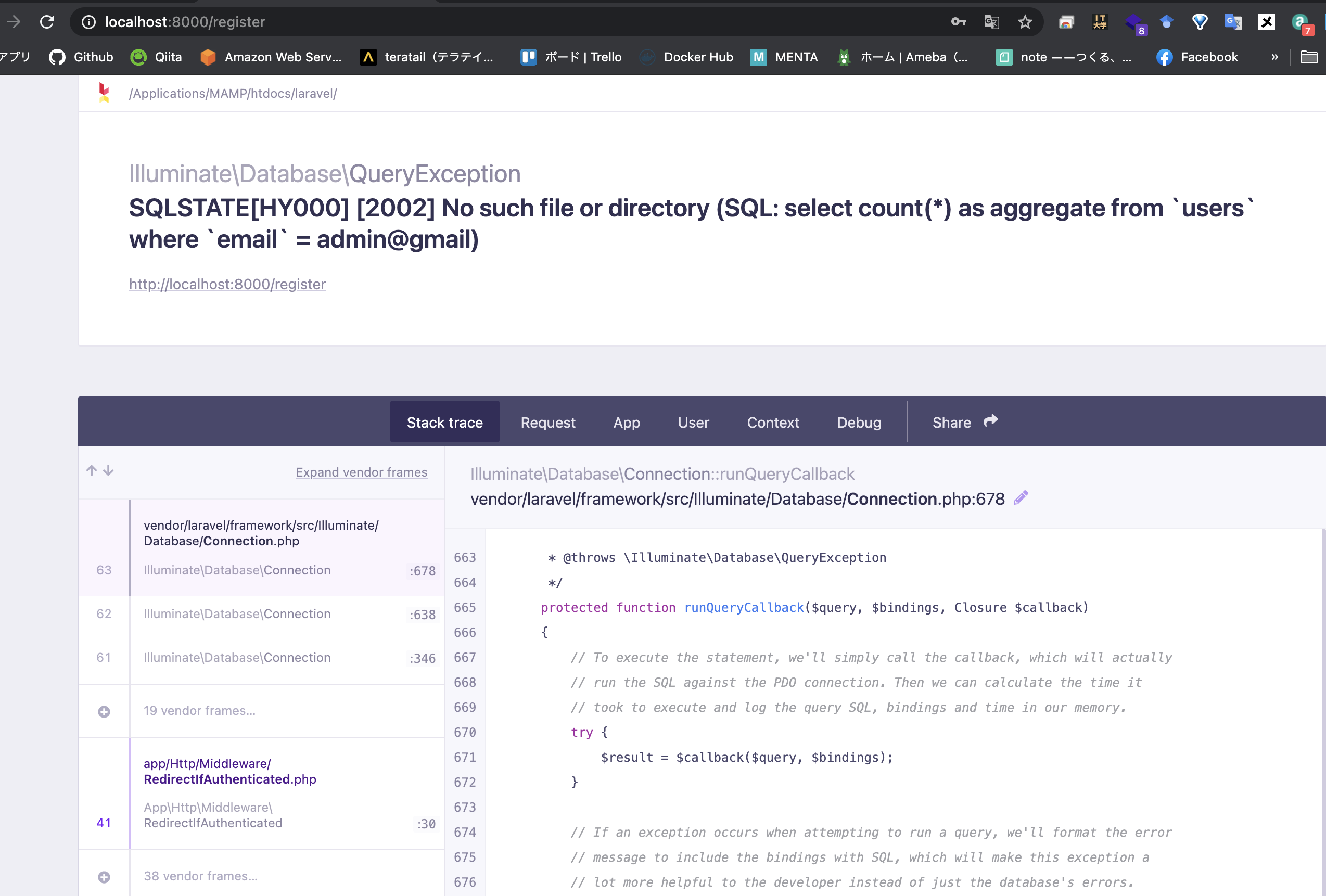This screenshot has height=896, width=1326.
Task: Go to next frame with down arrow
Action: click(x=108, y=470)
